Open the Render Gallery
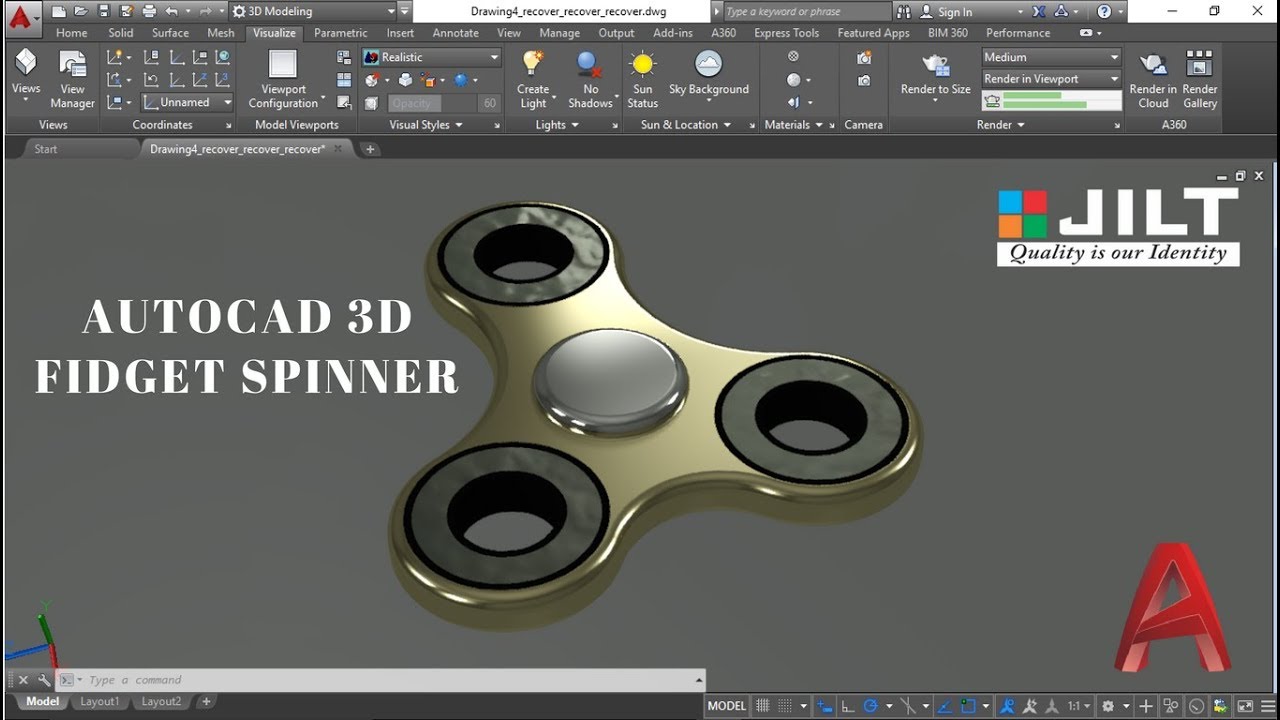This screenshot has height=720, width=1280. [x=1200, y=81]
